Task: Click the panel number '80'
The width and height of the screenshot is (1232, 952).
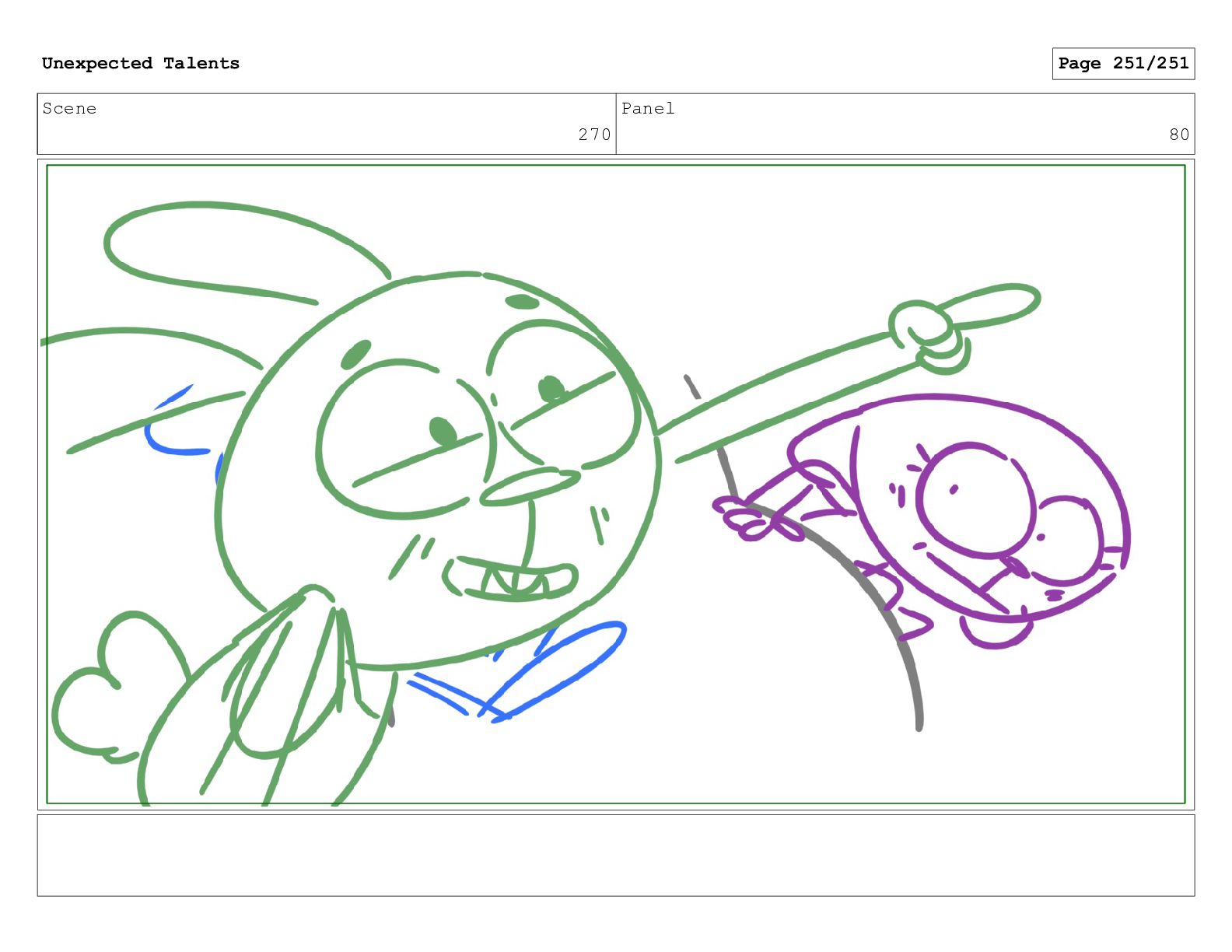Action: (1179, 135)
